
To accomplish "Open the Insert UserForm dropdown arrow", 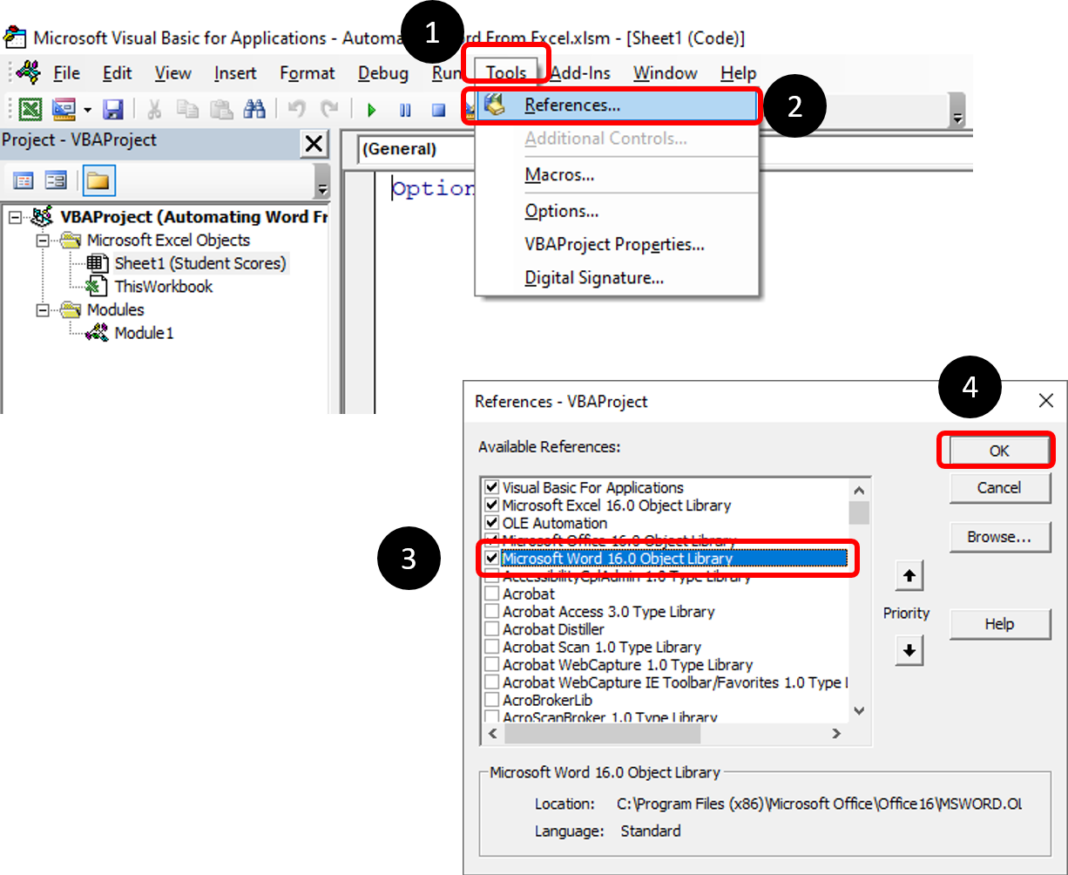I will point(87,110).
